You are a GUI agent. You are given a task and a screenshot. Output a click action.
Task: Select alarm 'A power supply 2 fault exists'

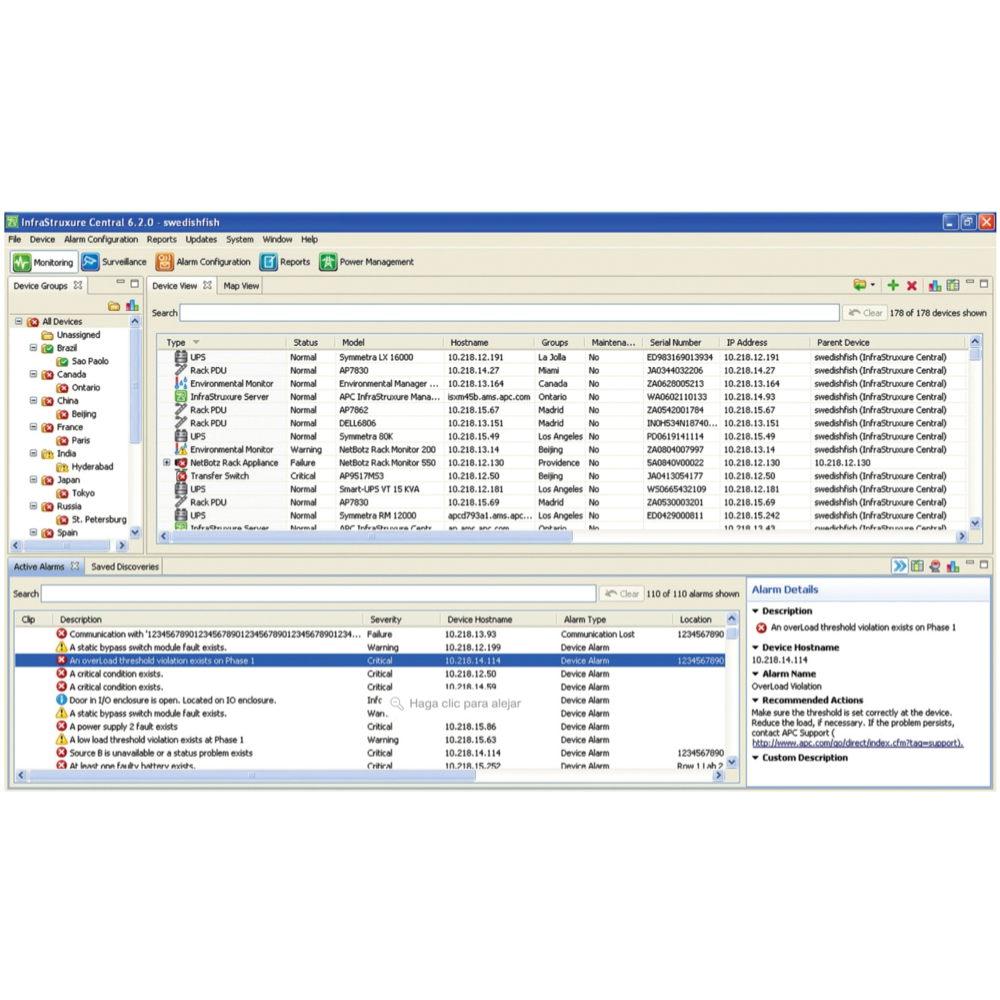coord(370,726)
